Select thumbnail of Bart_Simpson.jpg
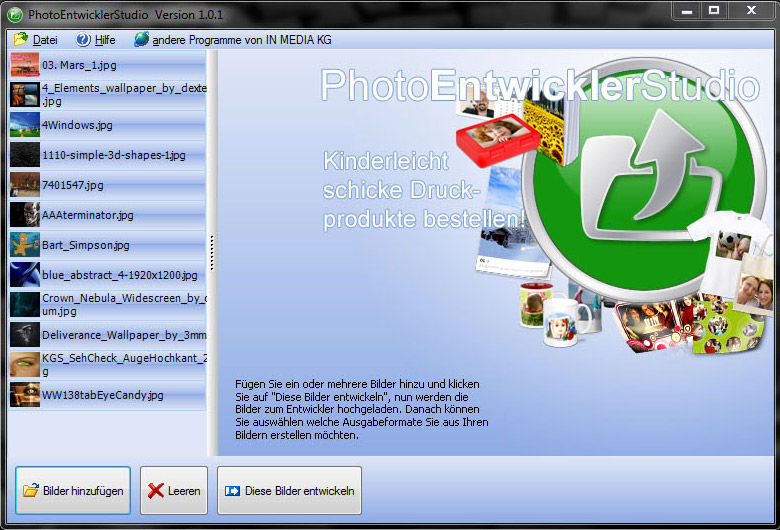The width and height of the screenshot is (780, 530). (24, 244)
